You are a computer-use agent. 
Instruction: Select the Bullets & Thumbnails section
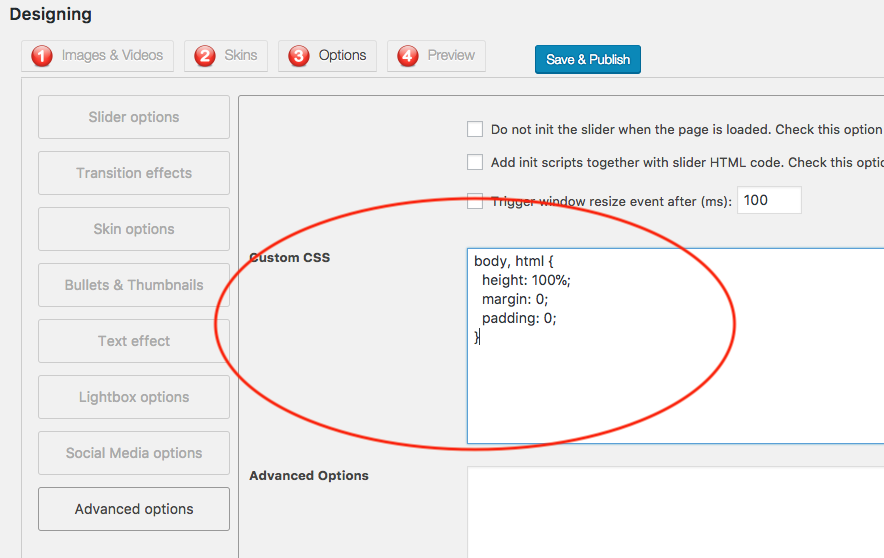(134, 285)
